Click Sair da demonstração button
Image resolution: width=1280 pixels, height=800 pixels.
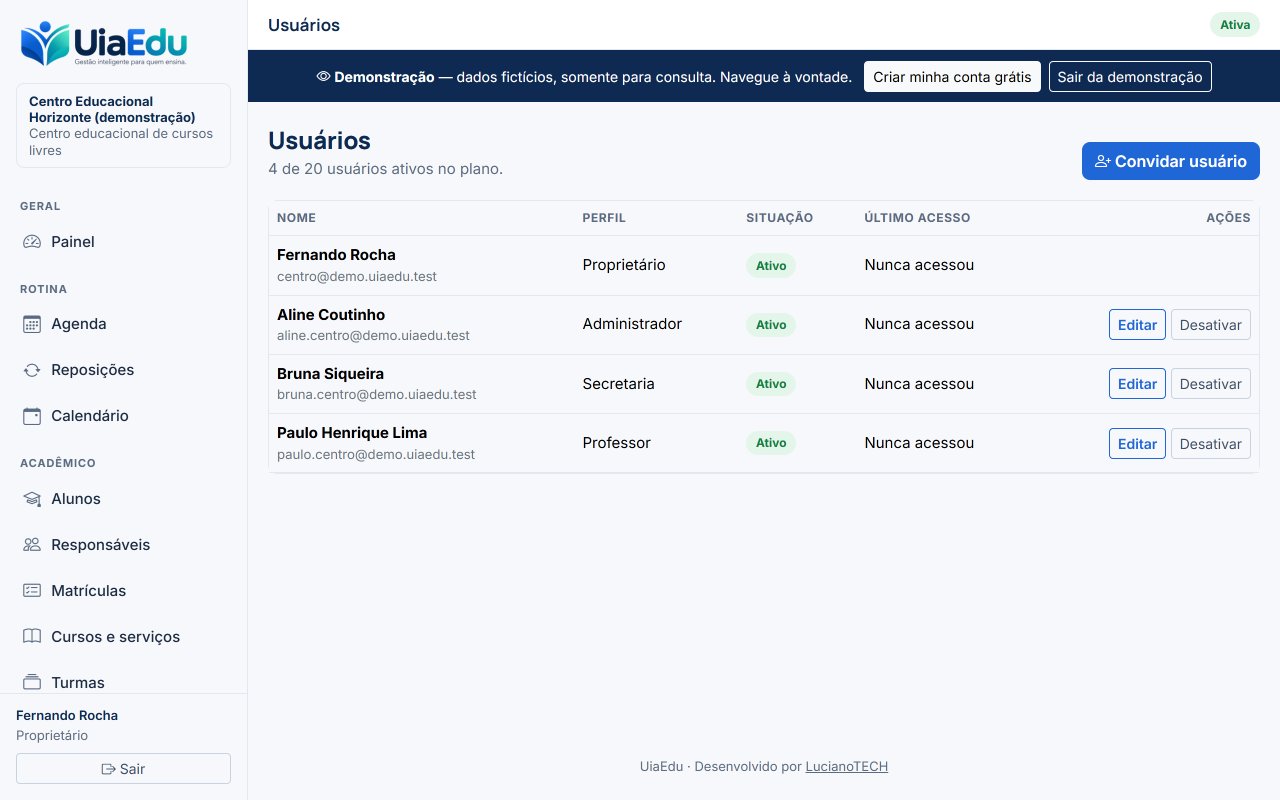pos(1130,77)
